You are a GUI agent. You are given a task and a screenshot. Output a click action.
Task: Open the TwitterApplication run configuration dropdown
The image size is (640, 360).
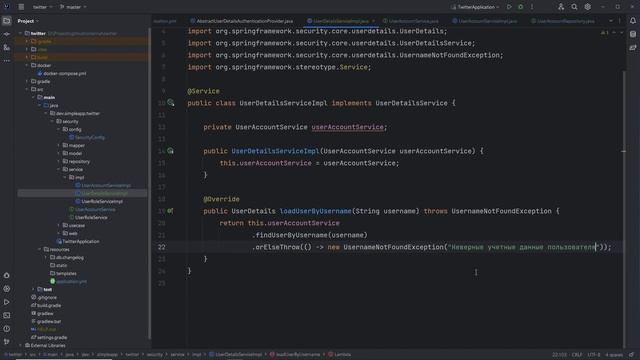tap(476, 7)
